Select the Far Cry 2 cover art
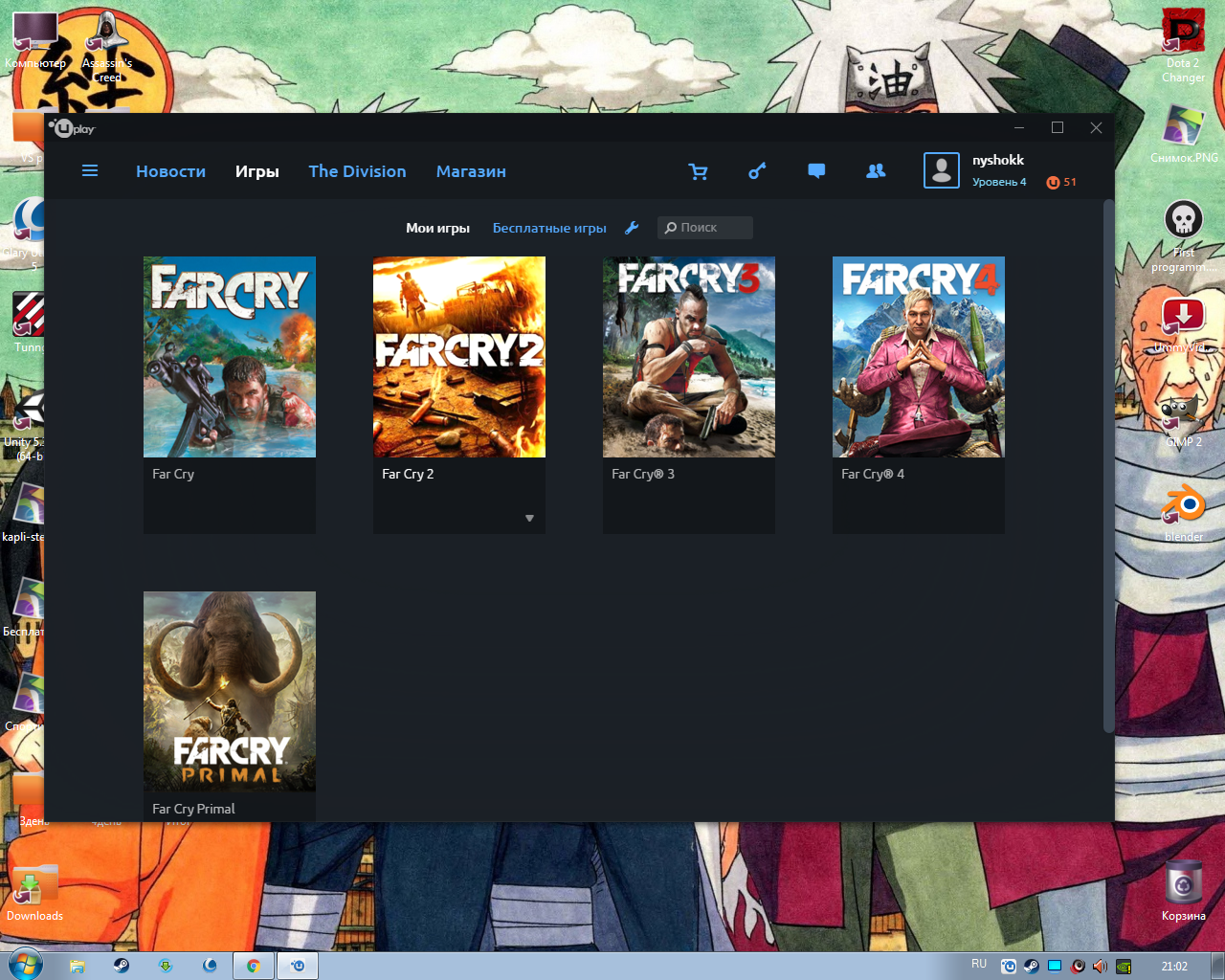This screenshot has width=1225, height=980. pos(459,357)
